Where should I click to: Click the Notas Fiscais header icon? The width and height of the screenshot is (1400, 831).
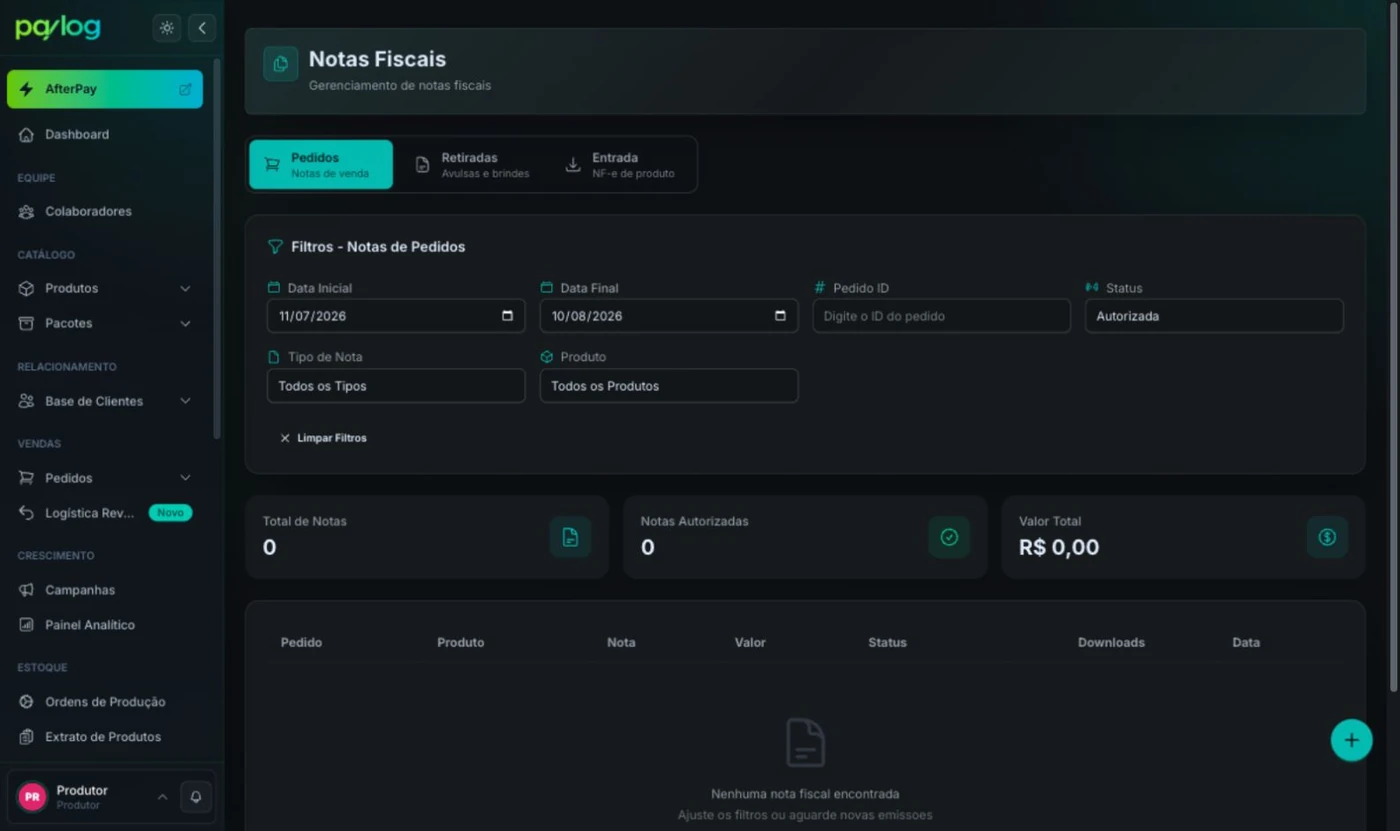[x=281, y=64]
